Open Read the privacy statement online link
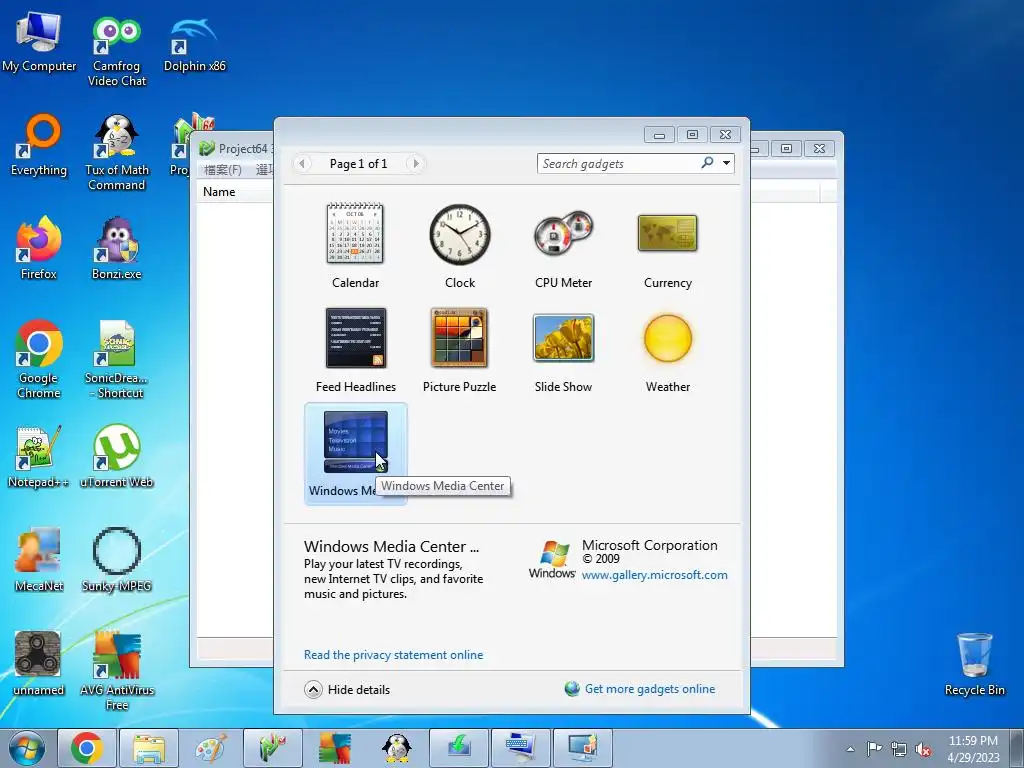 [393, 655]
